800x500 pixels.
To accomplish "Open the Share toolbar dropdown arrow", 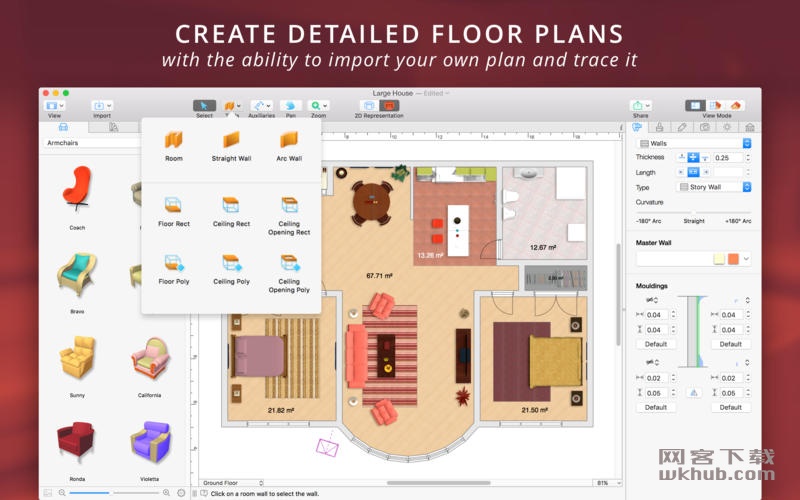I will pos(648,106).
